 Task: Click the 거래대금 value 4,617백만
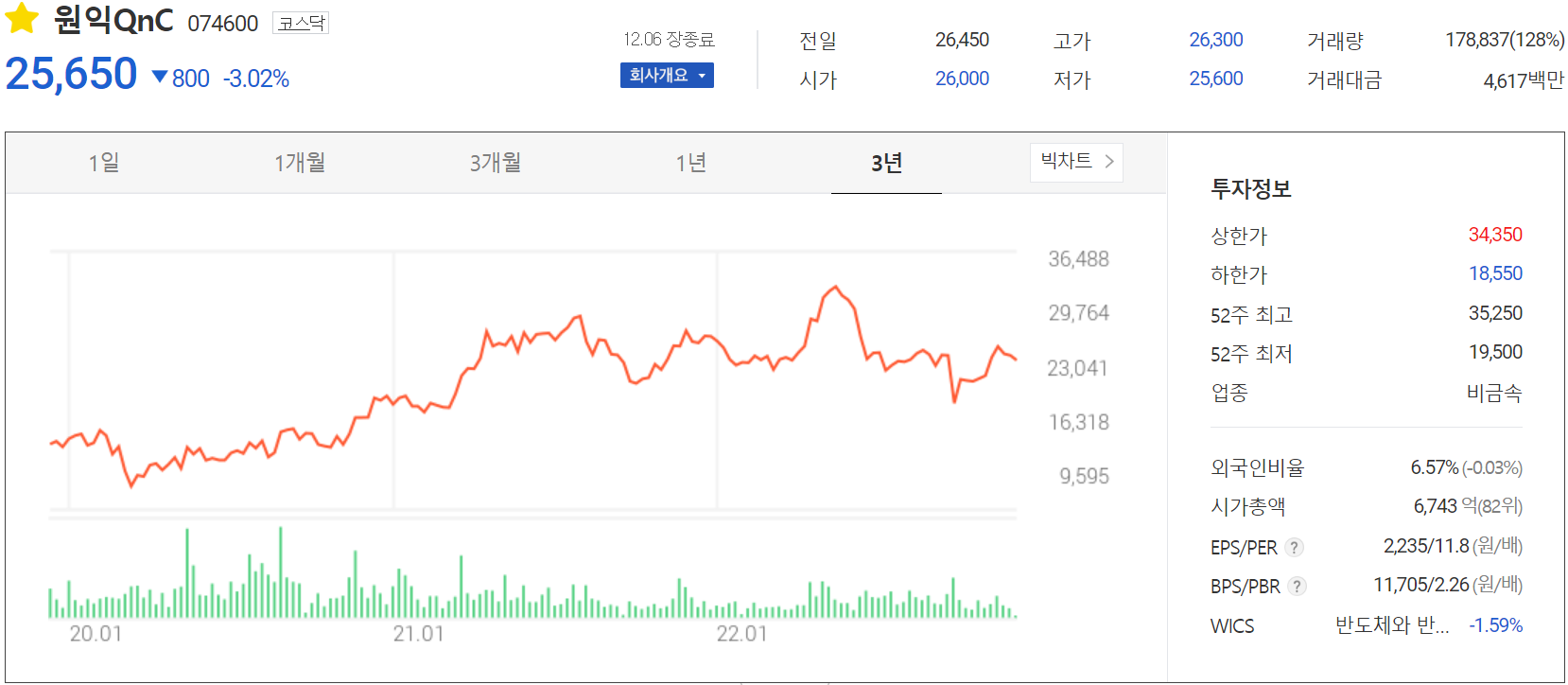point(1524,80)
